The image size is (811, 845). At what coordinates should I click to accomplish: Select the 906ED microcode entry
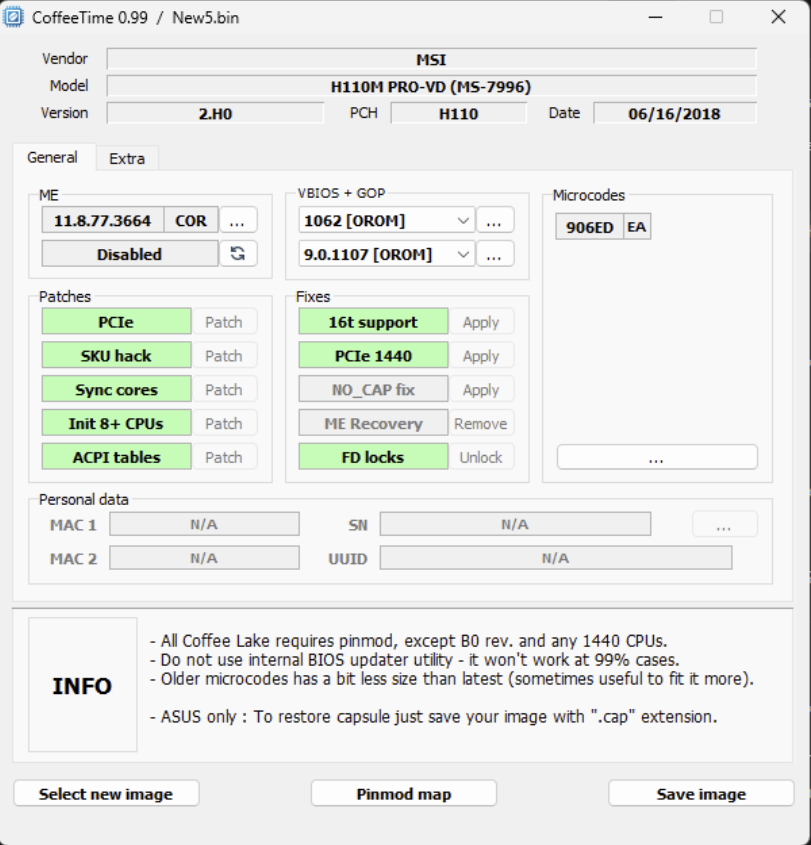589,227
